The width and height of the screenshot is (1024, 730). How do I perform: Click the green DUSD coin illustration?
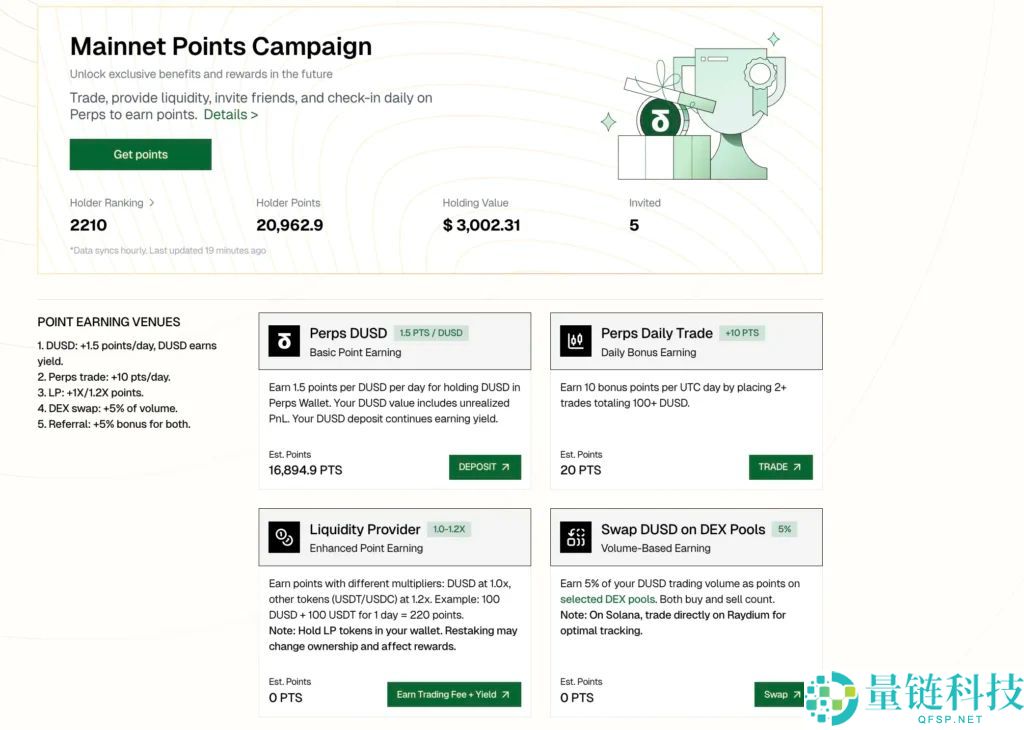(x=660, y=122)
